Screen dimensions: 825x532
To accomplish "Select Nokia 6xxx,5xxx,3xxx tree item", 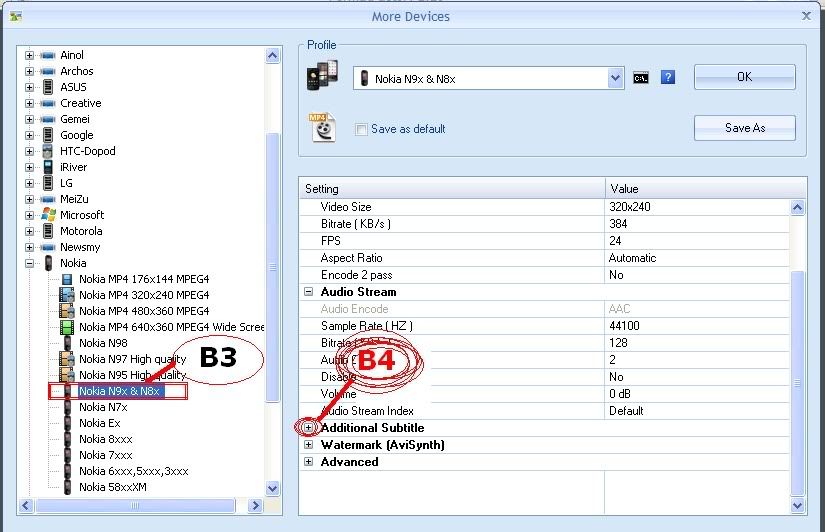I will (x=134, y=471).
